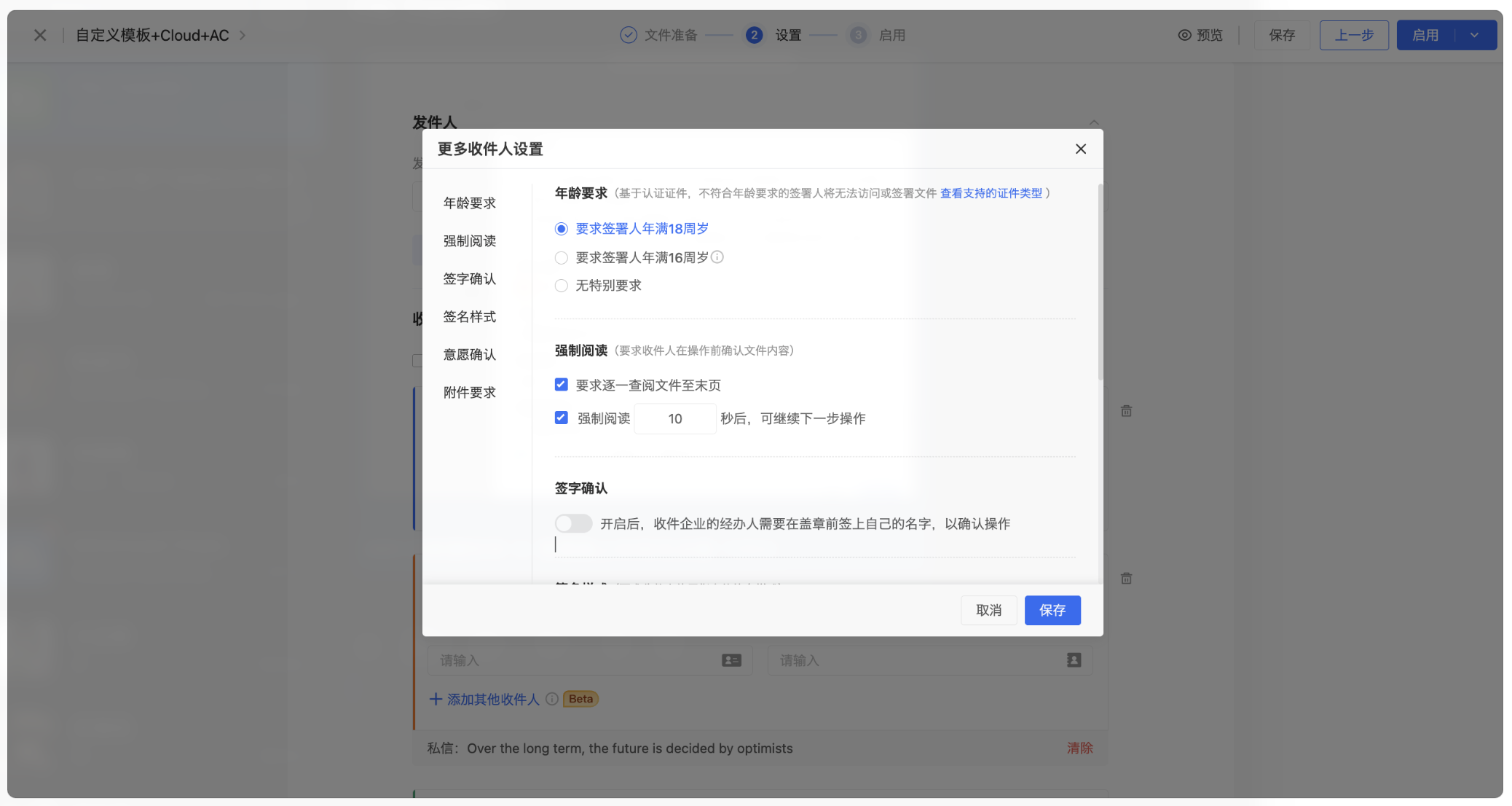The width and height of the screenshot is (1512, 806).
Task: Uncheck 要求逐一查阅文件至末页 checkbox
Action: click(x=561, y=385)
